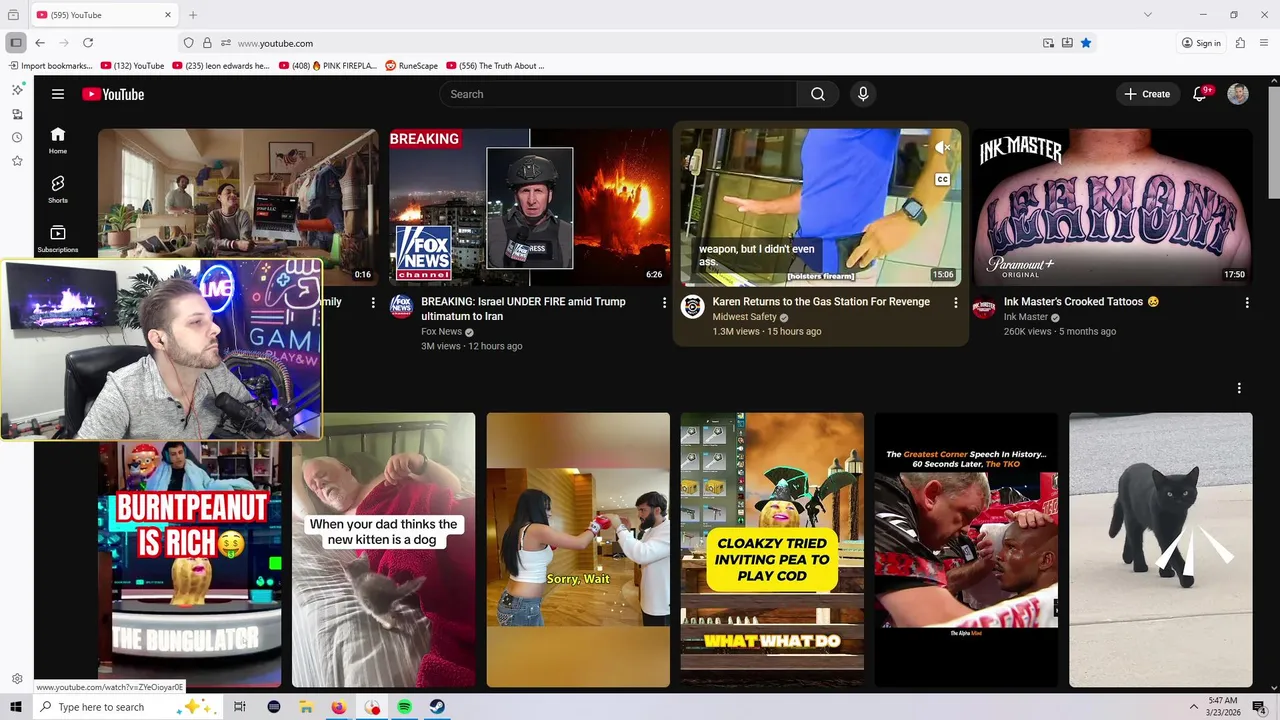The image size is (1280, 720).
Task: Click the YouTube logo
Action: pyautogui.click(x=113, y=94)
